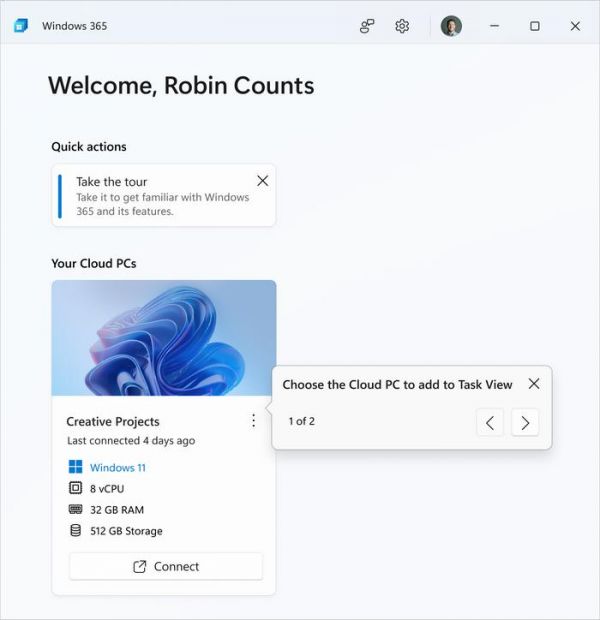Image resolution: width=600 pixels, height=620 pixels.
Task: Go to the next tip
Action: 525,422
